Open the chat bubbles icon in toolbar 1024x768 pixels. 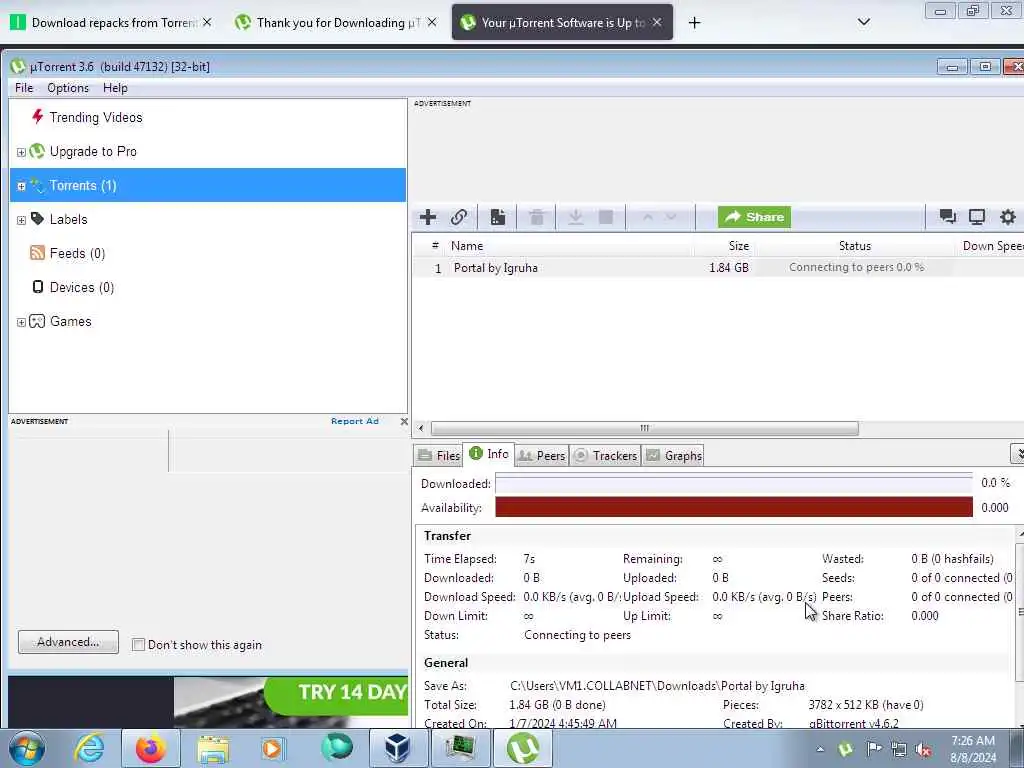[947, 217]
